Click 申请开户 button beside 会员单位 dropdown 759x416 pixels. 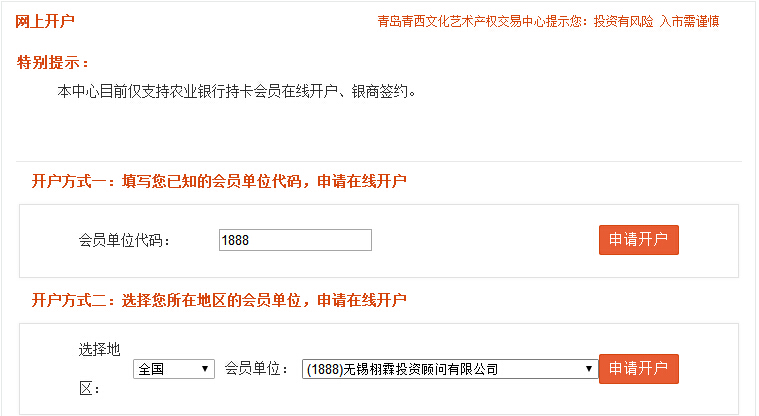pyautogui.click(x=638, y=368)
